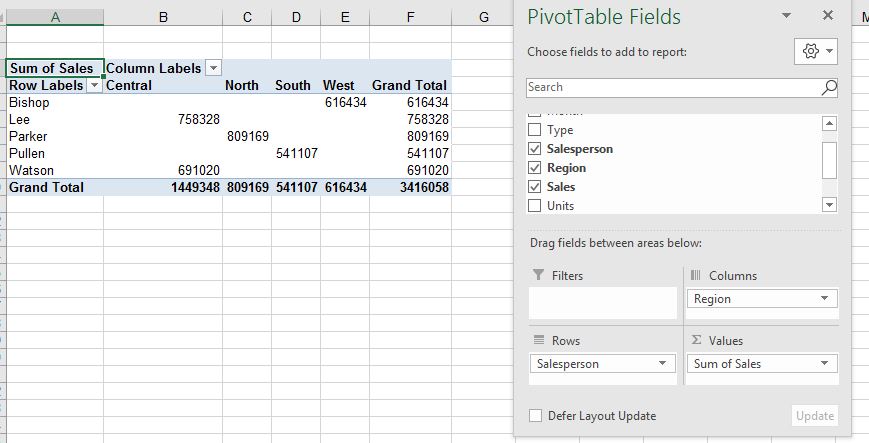Select the West column heading cell

coord(345,85)
